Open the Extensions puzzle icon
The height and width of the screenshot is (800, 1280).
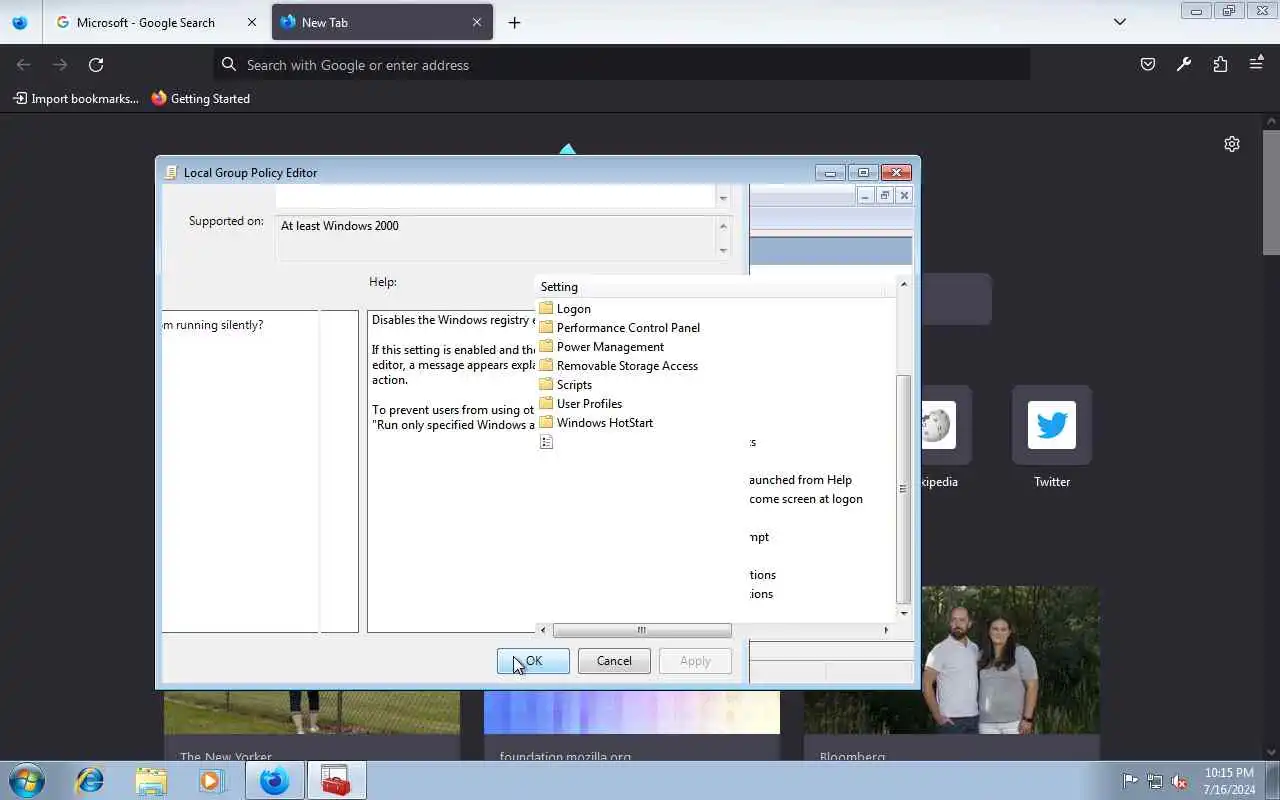tap(1220, 64)
